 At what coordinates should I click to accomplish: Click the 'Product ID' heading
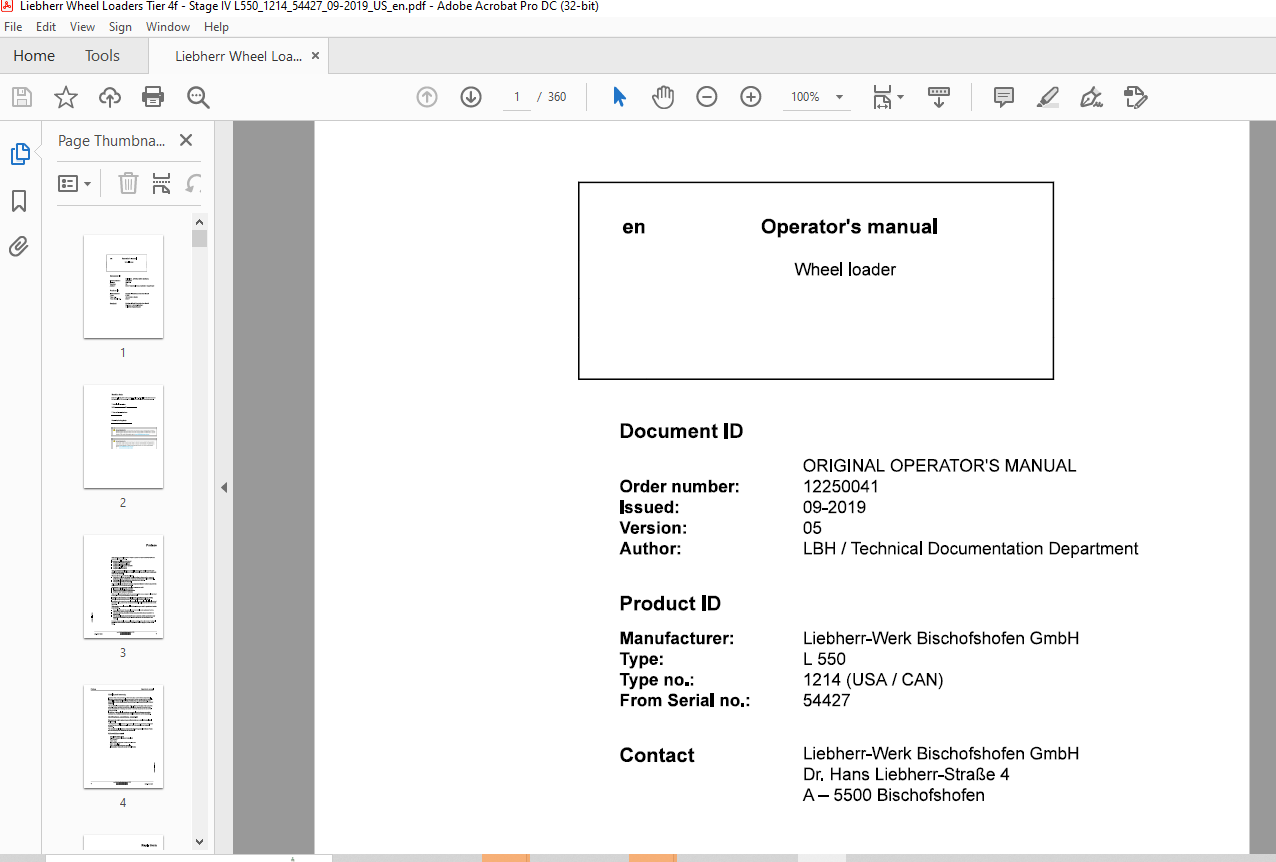tap(670, 604)
